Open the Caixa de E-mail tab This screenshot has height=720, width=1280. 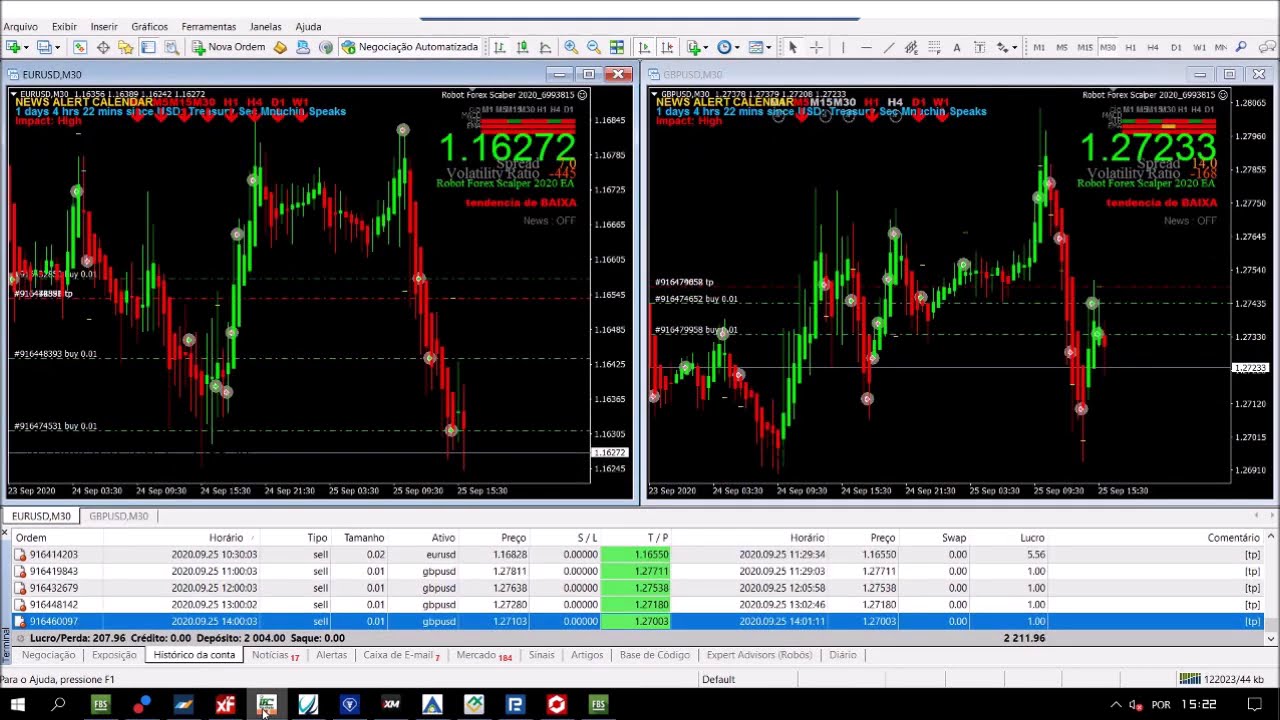[401, 655]
